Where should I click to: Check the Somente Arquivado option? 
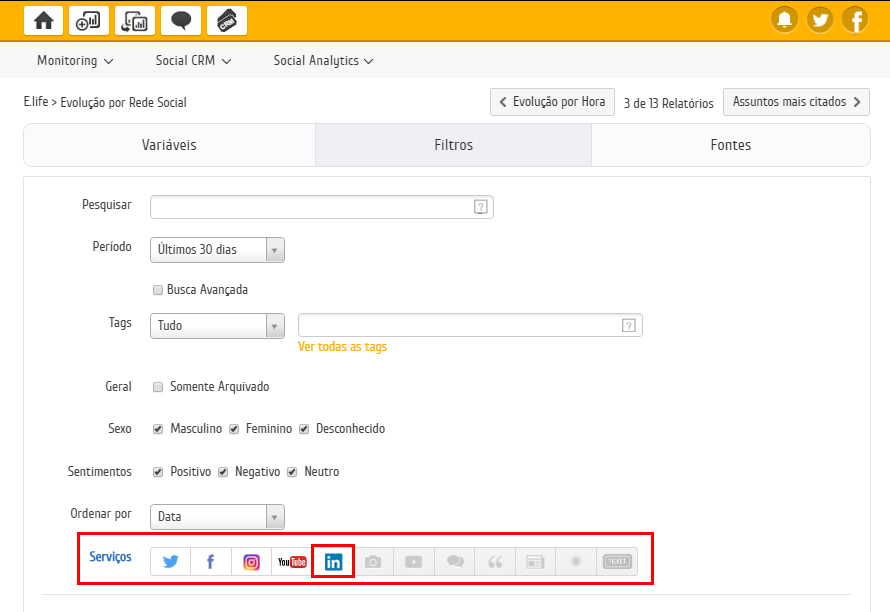click(x=158, y=387)
